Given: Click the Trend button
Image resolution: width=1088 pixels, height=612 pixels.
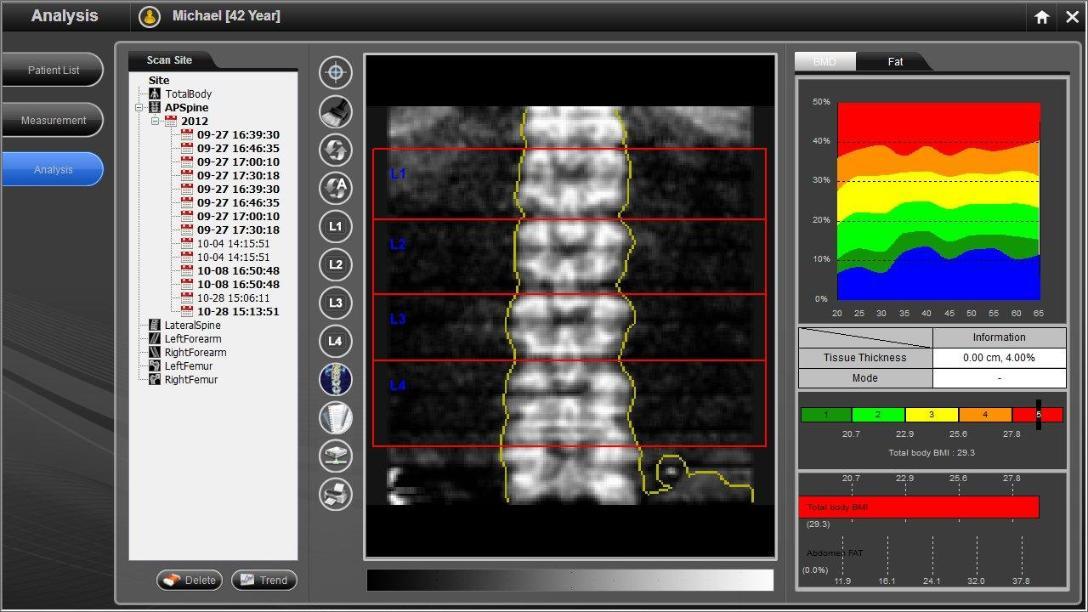Looking at the screenshot, I should click(x=263, y=580).
